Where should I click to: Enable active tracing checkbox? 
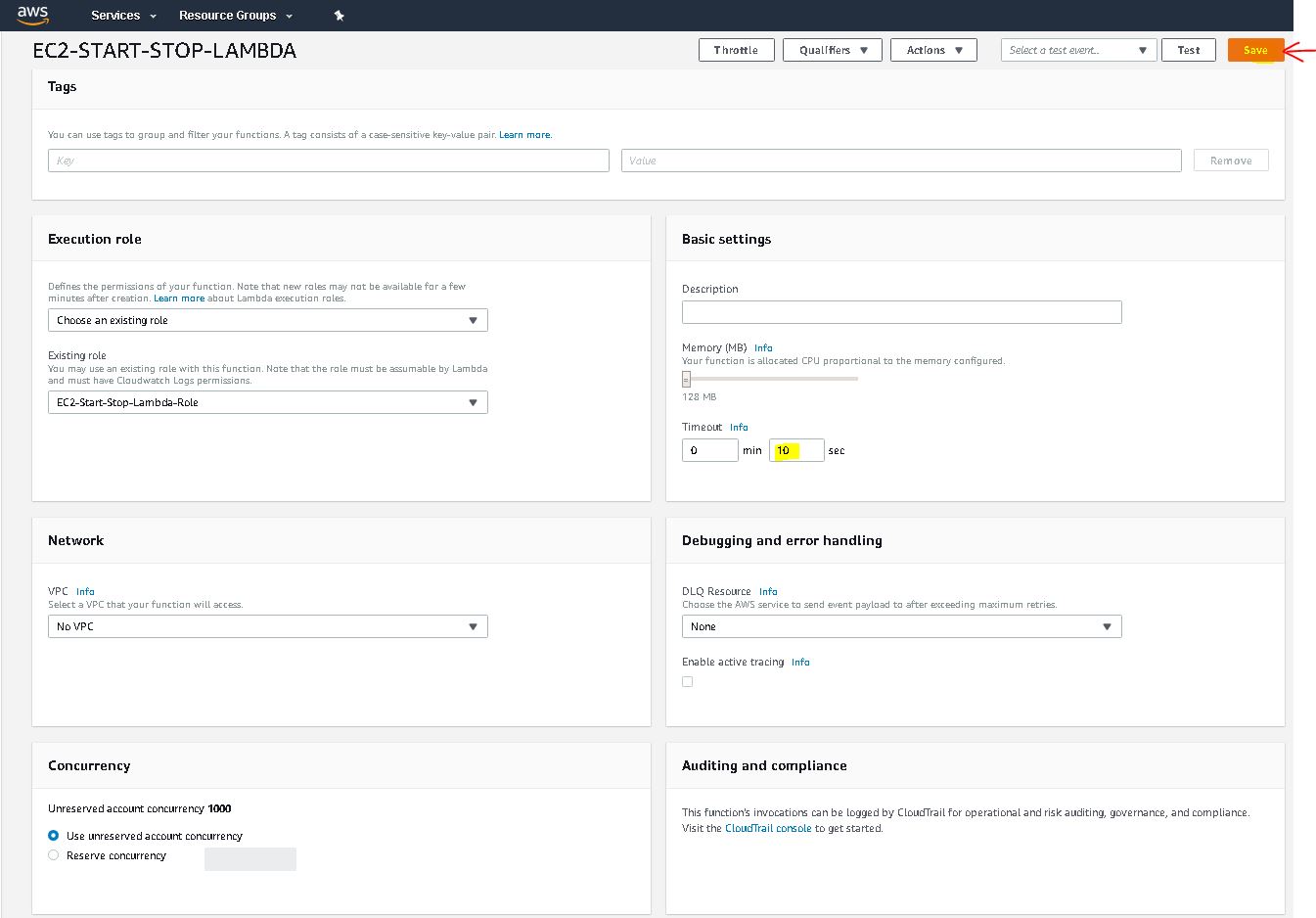pos(688,682)
